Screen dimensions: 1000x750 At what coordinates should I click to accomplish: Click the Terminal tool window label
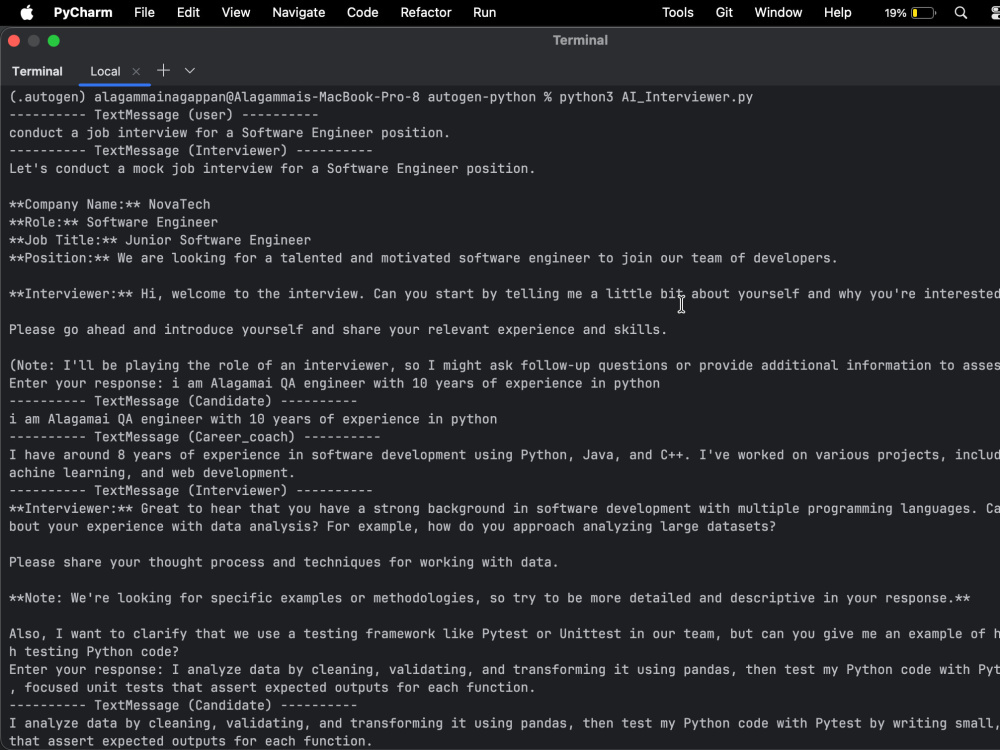click(37, 71)
